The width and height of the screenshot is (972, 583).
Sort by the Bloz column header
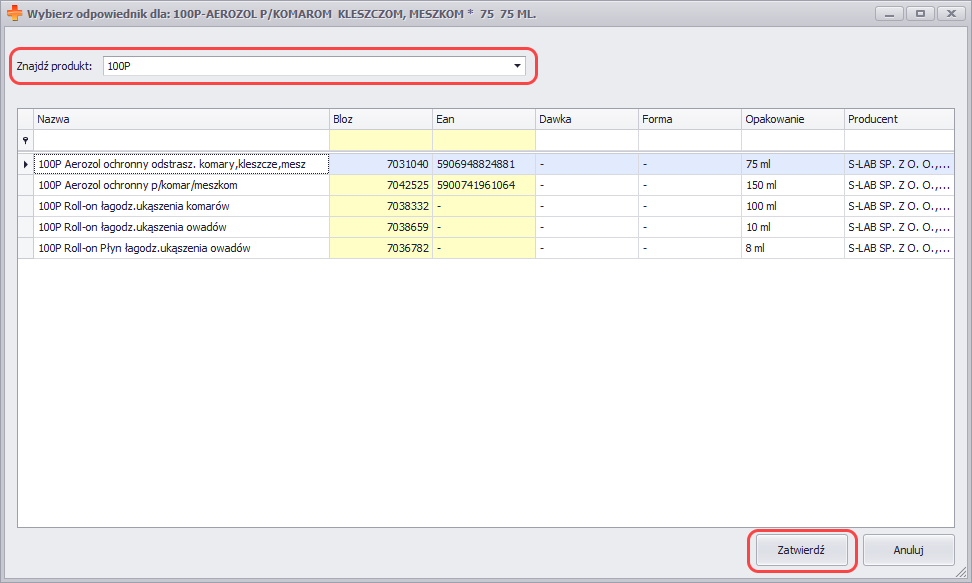380,119
